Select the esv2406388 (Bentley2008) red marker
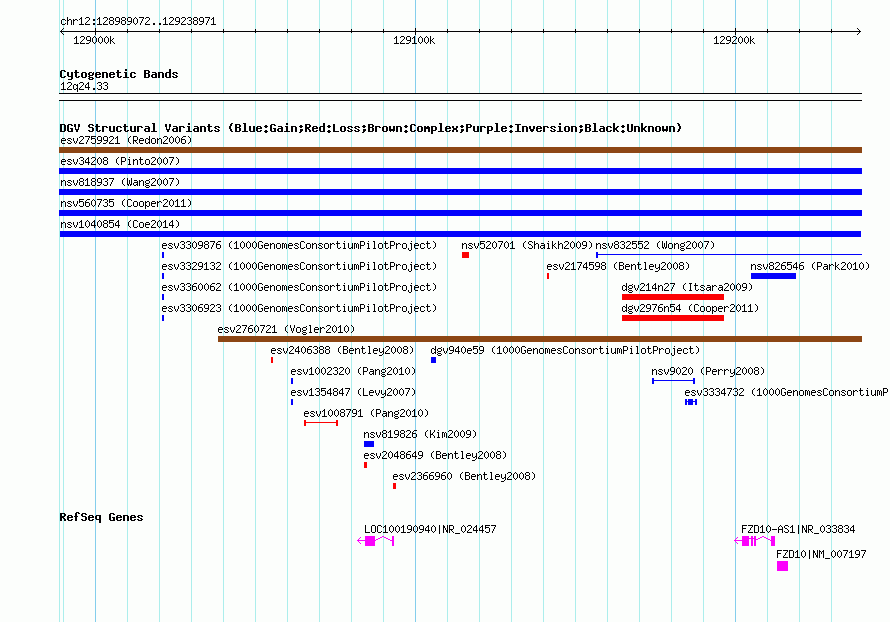The image size is (890, 622). [x=272, y=360]
